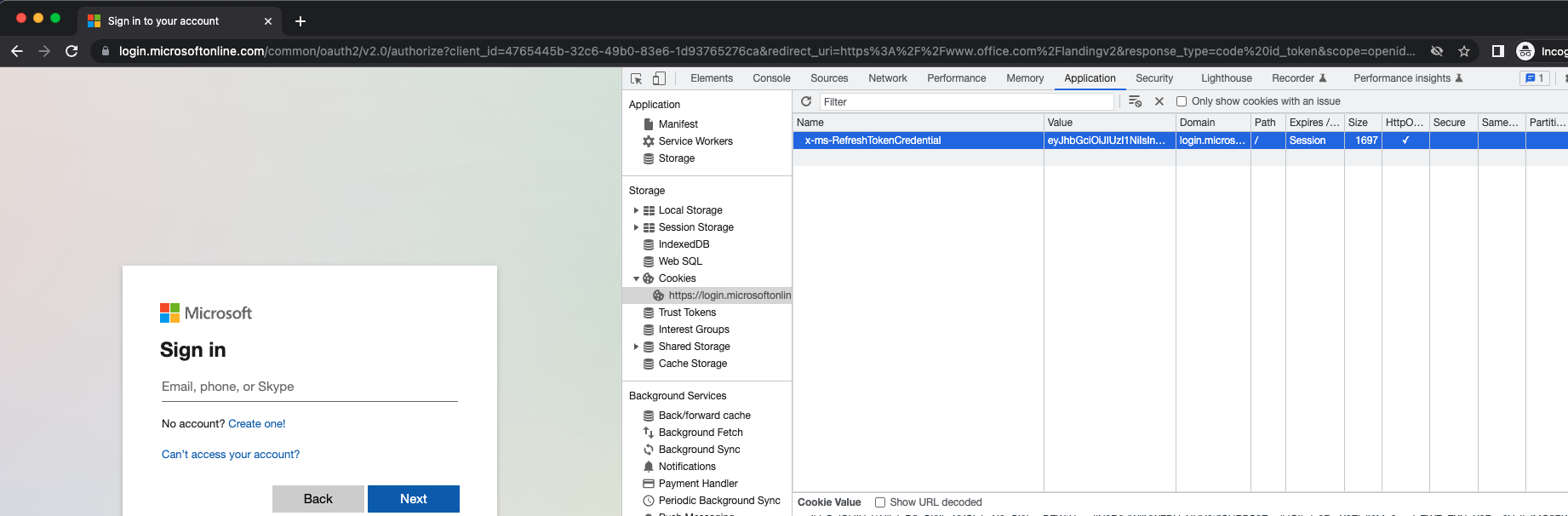Toggle the device toolbar icon
This screenshot has width=1568, height=516.
click(659, 78)
